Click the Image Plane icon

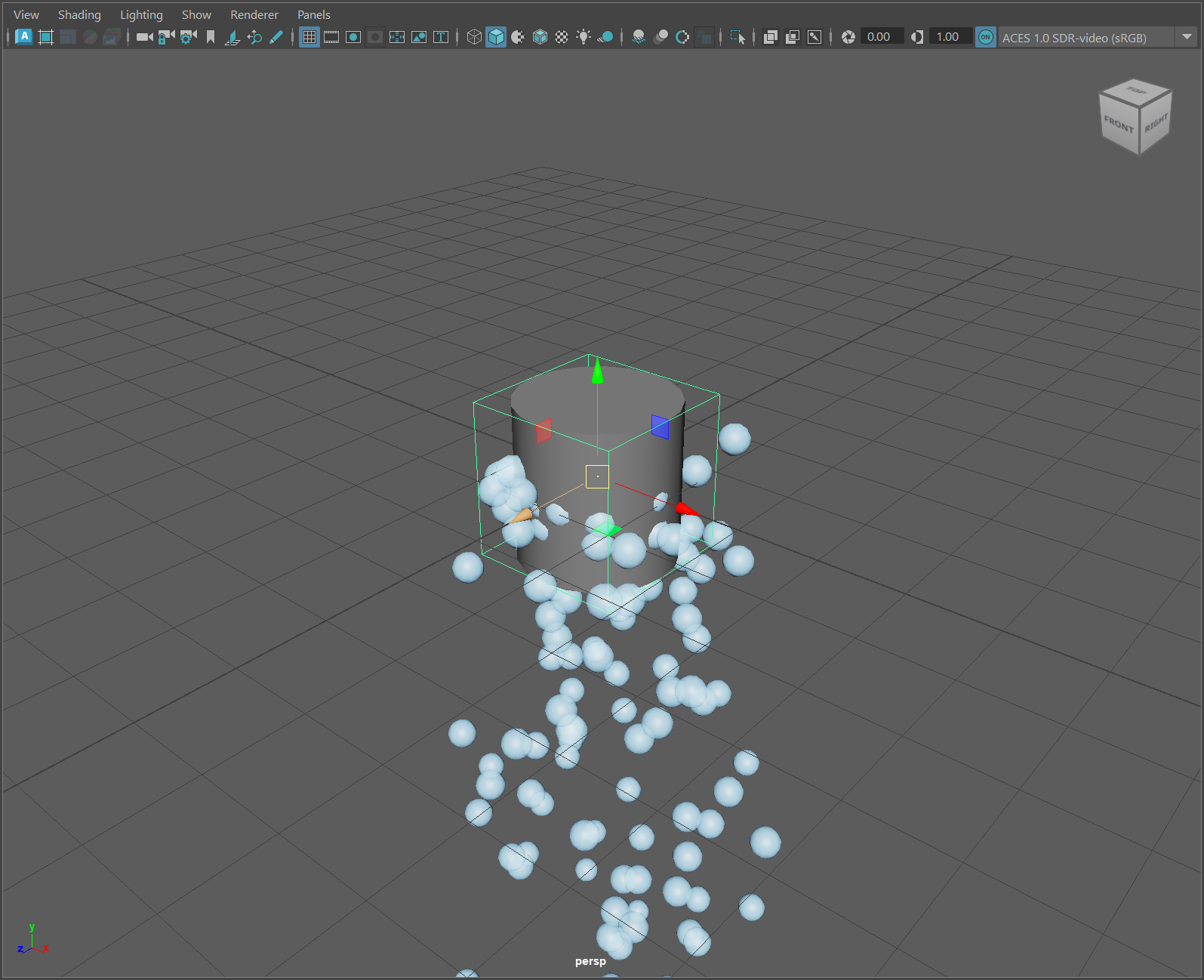232,37
